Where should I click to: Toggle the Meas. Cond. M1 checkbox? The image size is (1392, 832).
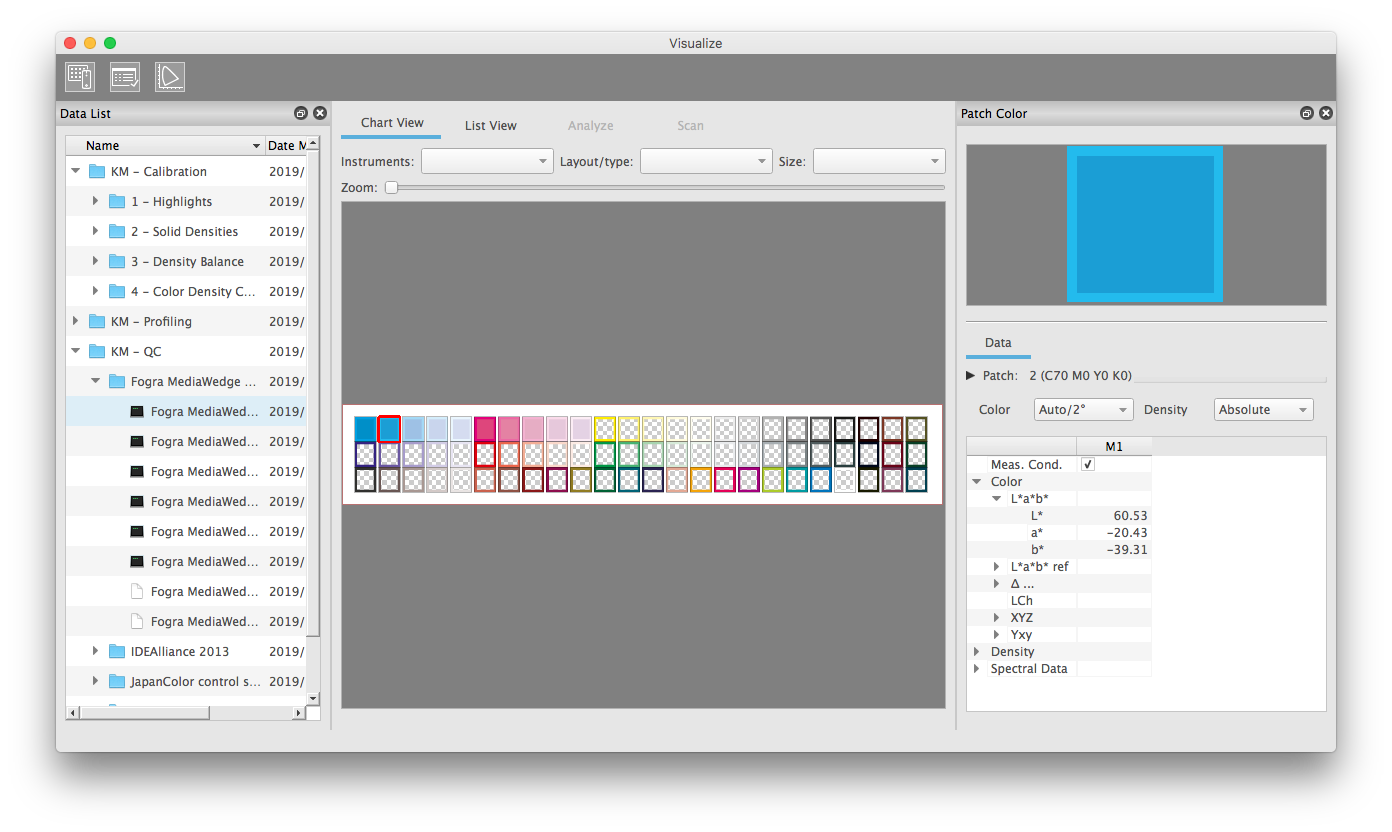1088,464
